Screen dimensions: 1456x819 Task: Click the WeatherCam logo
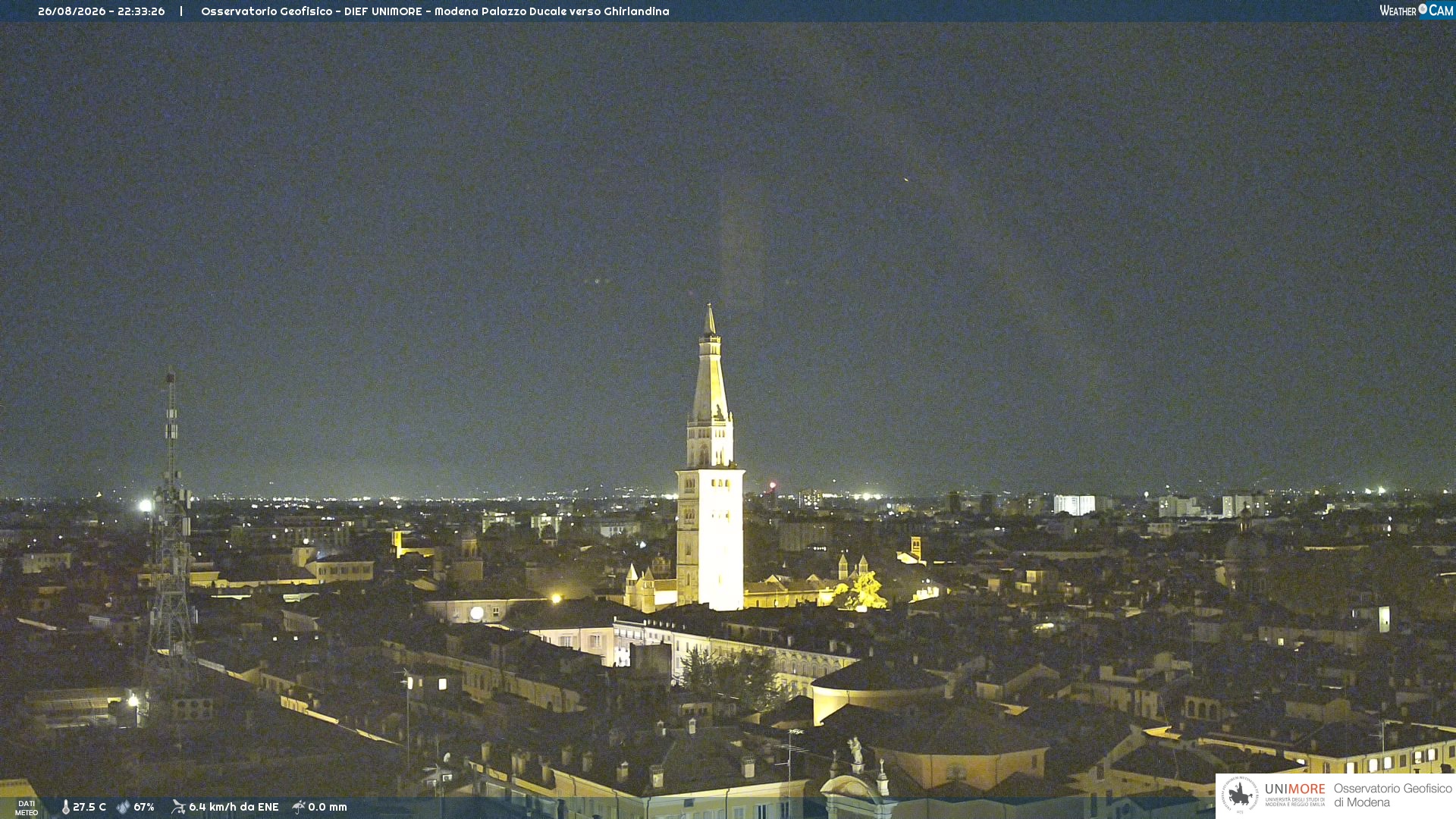pyautogui.click(x=1416, y=11)
